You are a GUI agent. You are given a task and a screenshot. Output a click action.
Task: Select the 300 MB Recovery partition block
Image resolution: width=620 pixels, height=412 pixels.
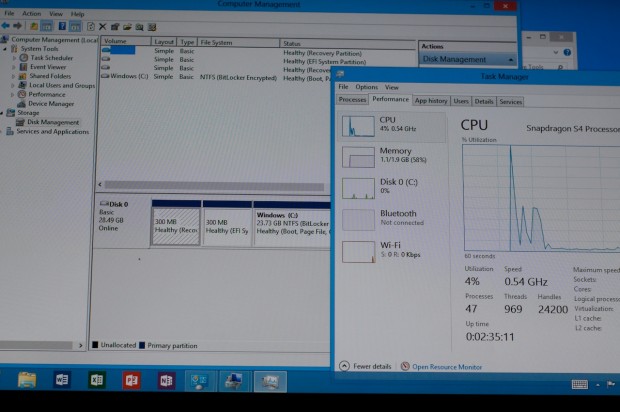pos(176,223)
